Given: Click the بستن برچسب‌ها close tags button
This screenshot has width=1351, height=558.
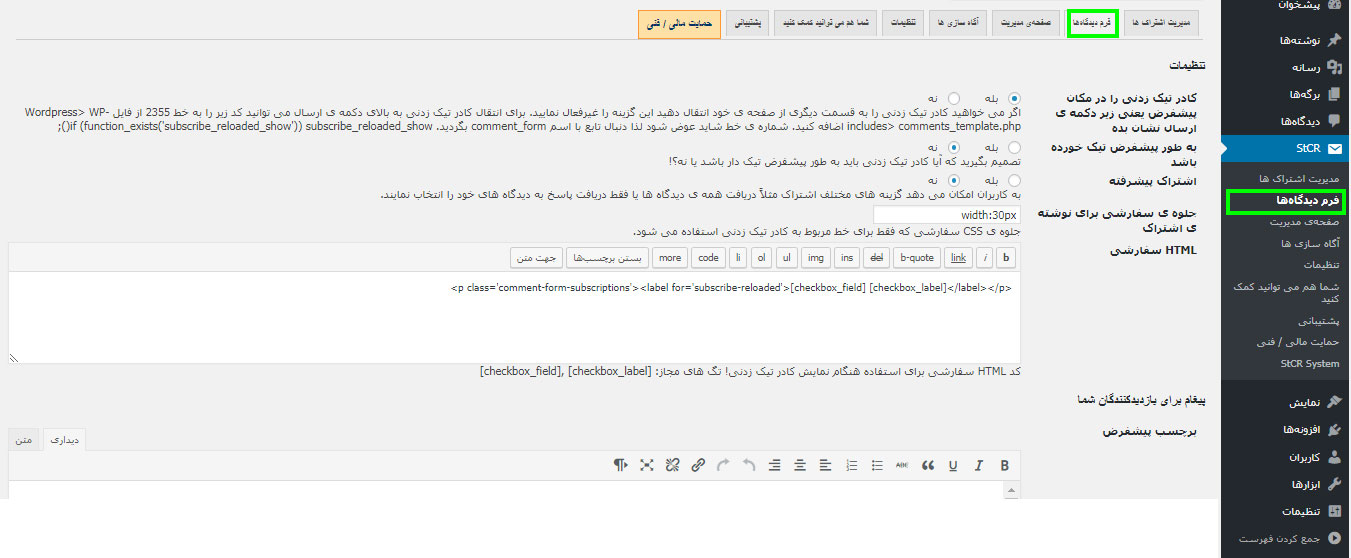Looking at the screenshot, I should click(x=607, y=257).
